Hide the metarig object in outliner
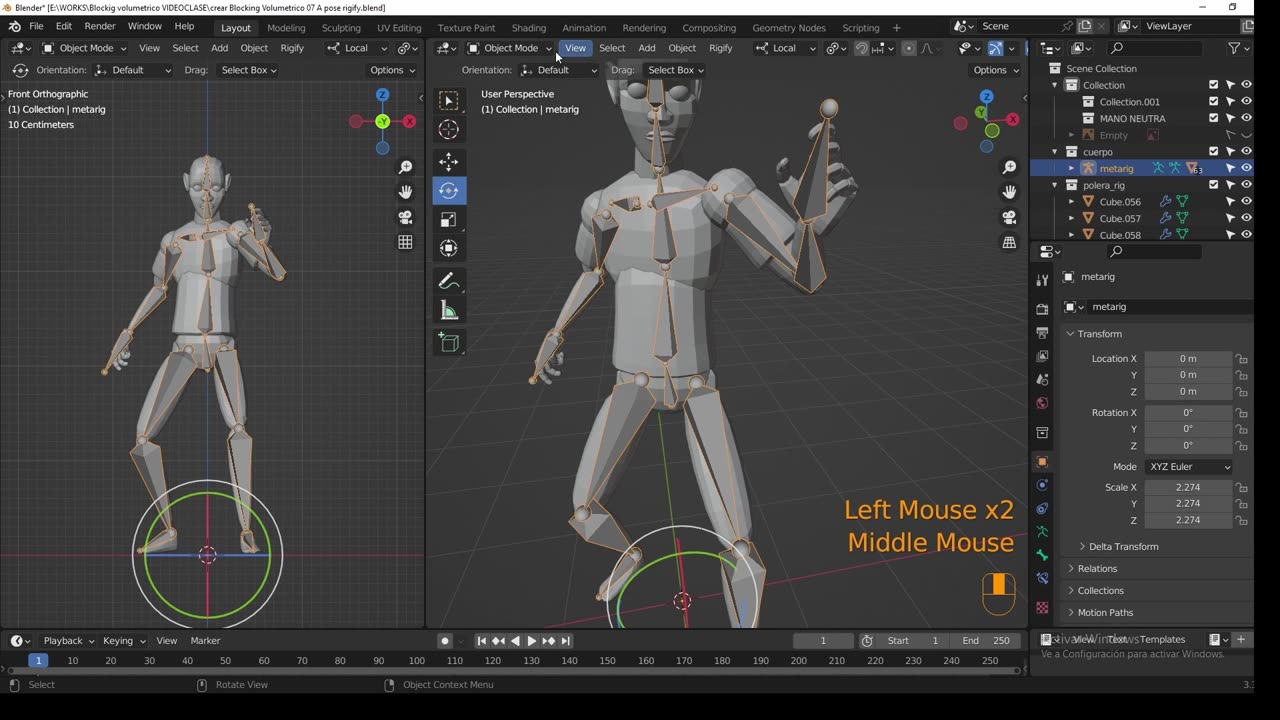Image resolution: width=1280 pixels, height=720 pixels. tap(1246, 168)
